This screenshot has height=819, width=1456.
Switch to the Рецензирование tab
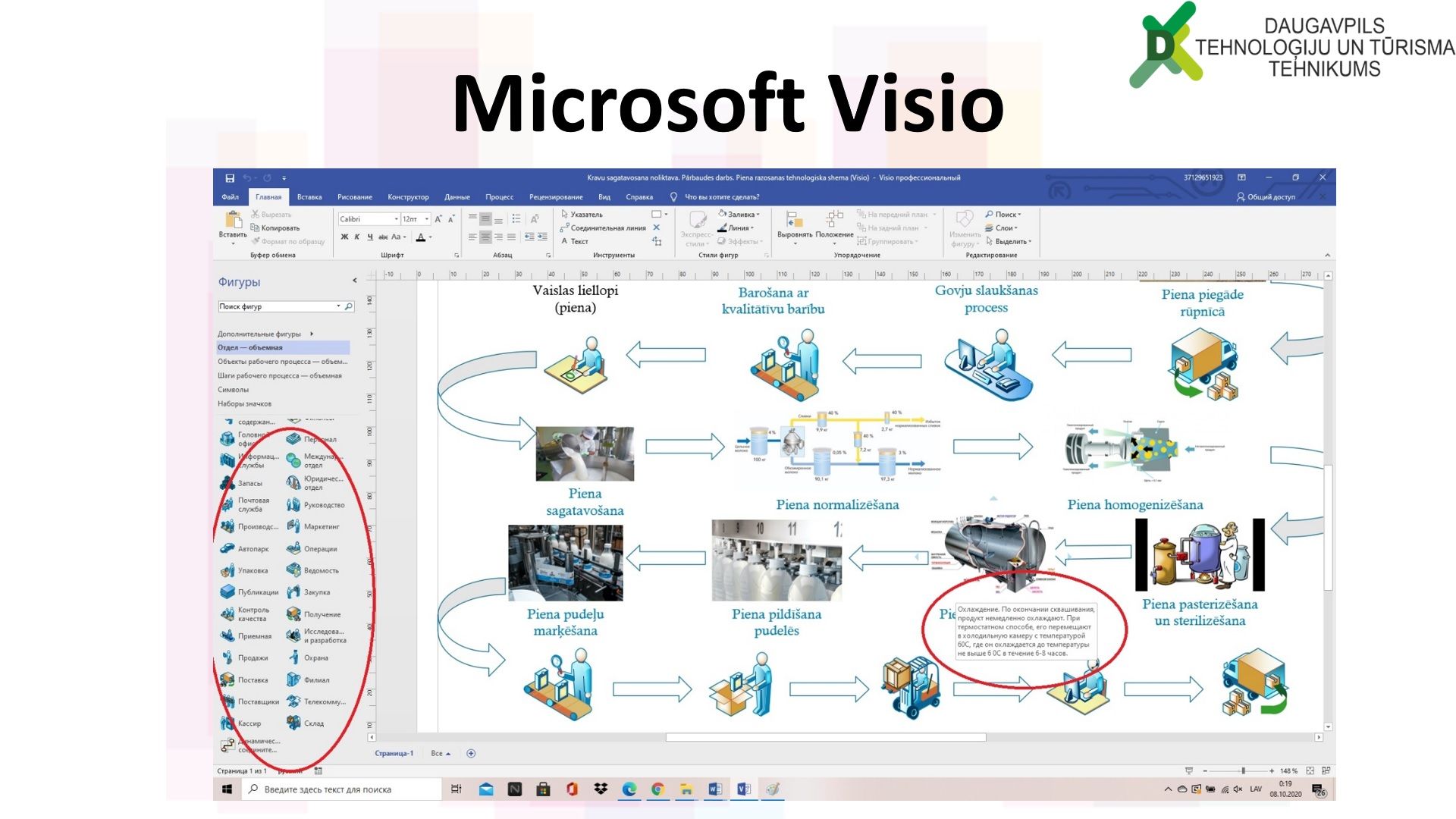point(556,197)
